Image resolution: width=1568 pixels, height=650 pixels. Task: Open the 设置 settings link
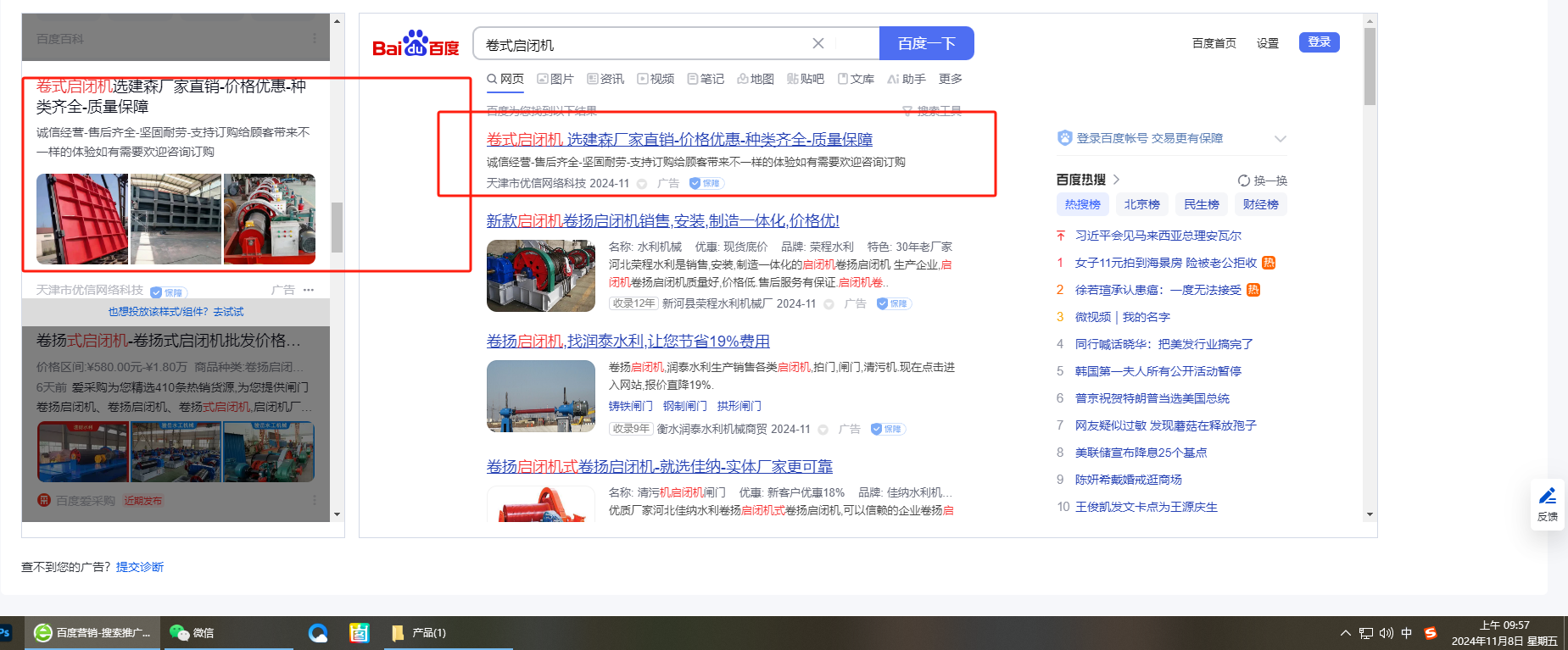pos(1268,43)
